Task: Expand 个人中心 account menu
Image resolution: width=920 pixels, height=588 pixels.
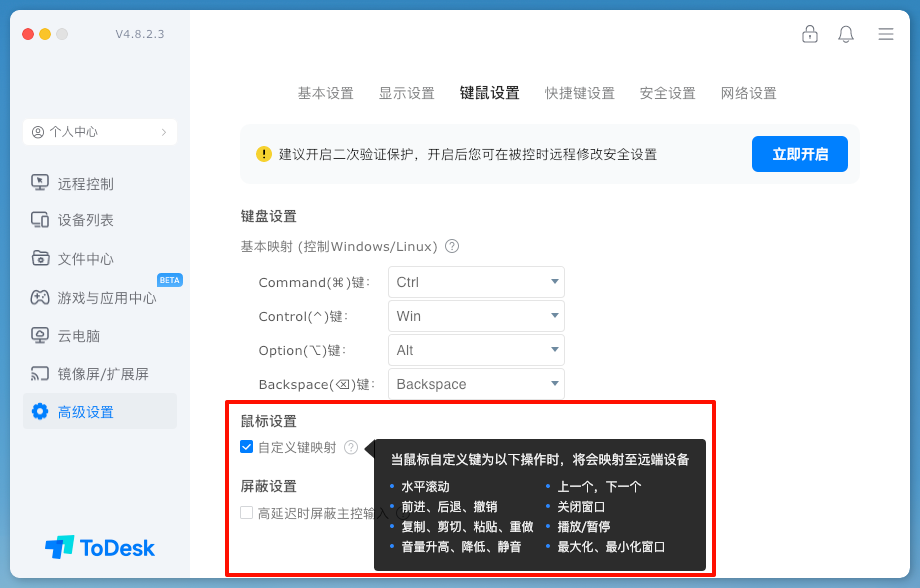Action: click(x=100, y=132)
